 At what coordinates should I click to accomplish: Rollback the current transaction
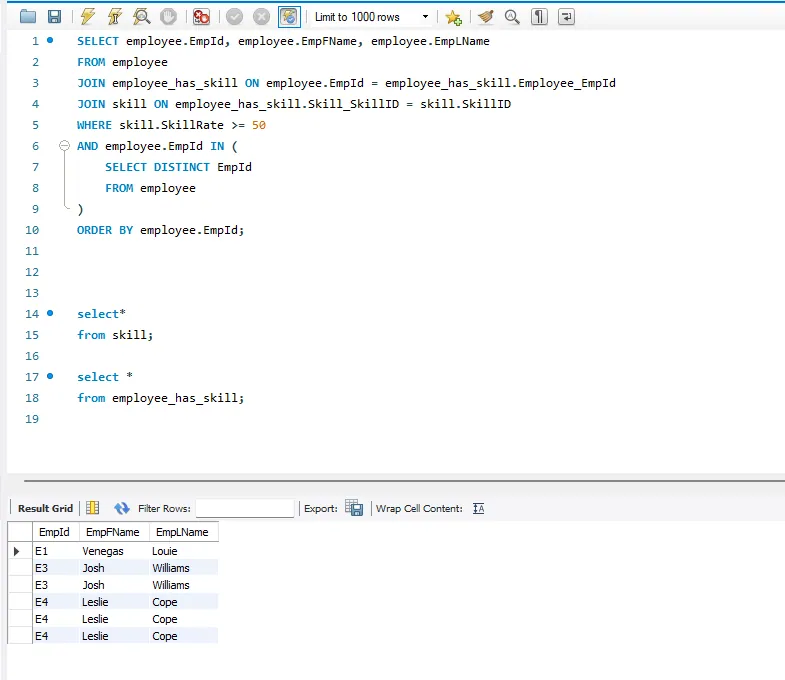point(261,17)
